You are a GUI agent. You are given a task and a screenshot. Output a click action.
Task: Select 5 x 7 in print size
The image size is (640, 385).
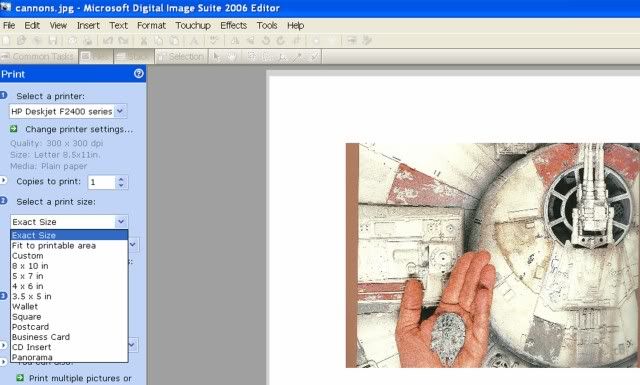click(69, 276)
